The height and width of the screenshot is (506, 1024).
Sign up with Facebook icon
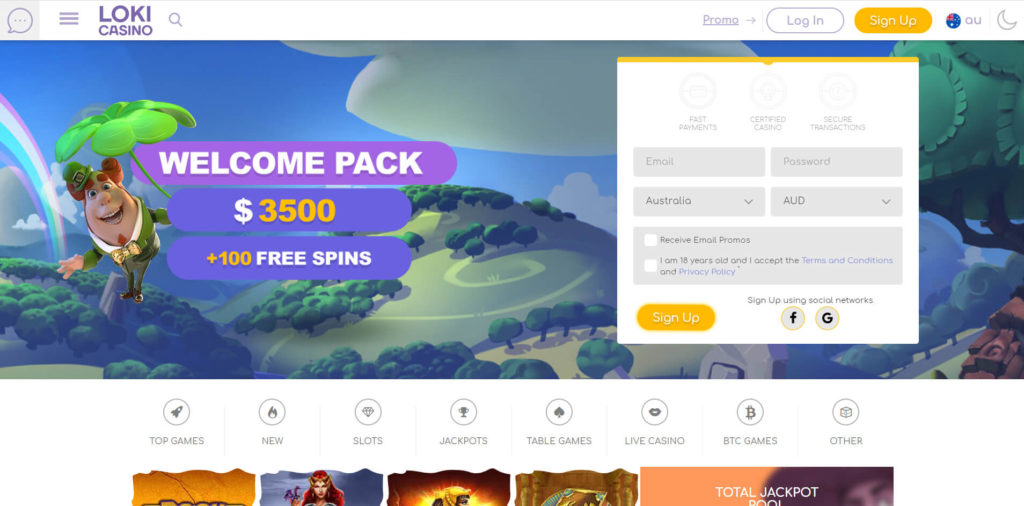(x=793, y=318)
